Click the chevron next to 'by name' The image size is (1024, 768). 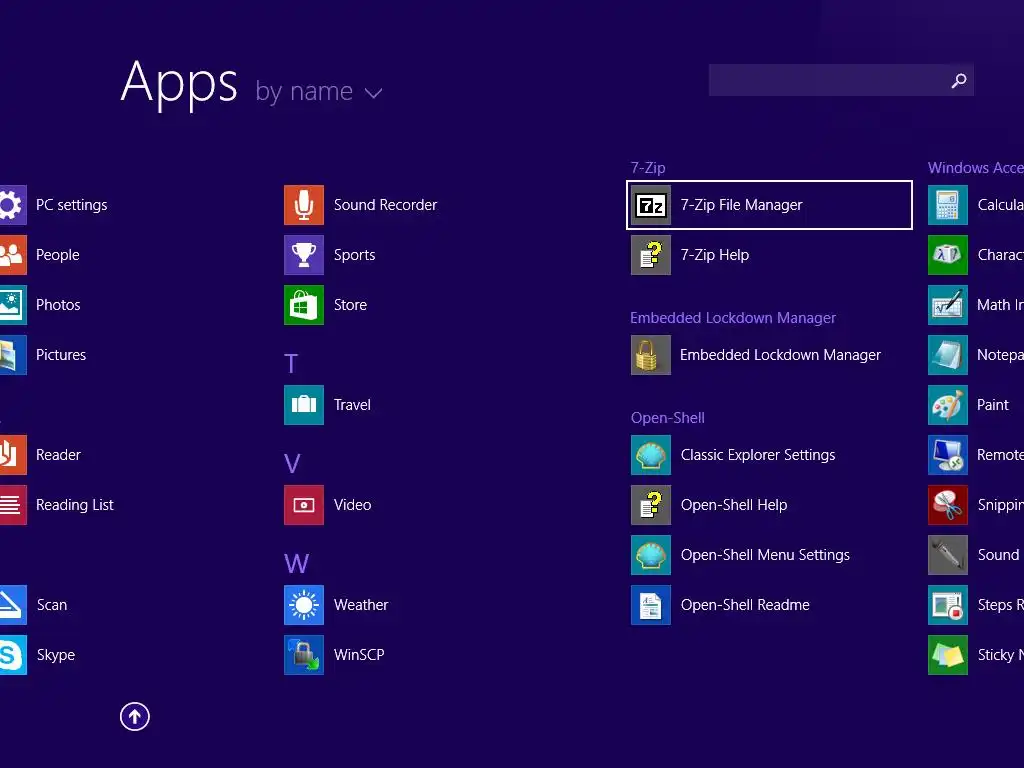tap(374, 93)
